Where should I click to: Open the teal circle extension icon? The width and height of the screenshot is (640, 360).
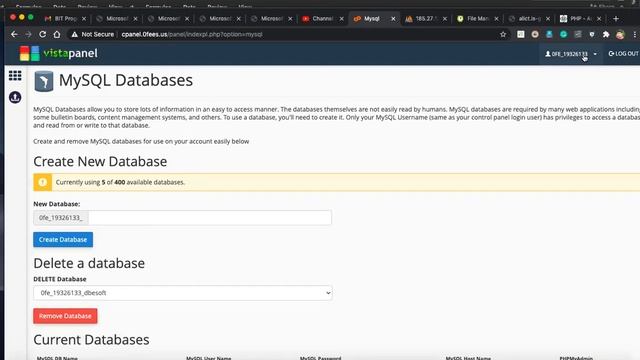click(564, 35)
